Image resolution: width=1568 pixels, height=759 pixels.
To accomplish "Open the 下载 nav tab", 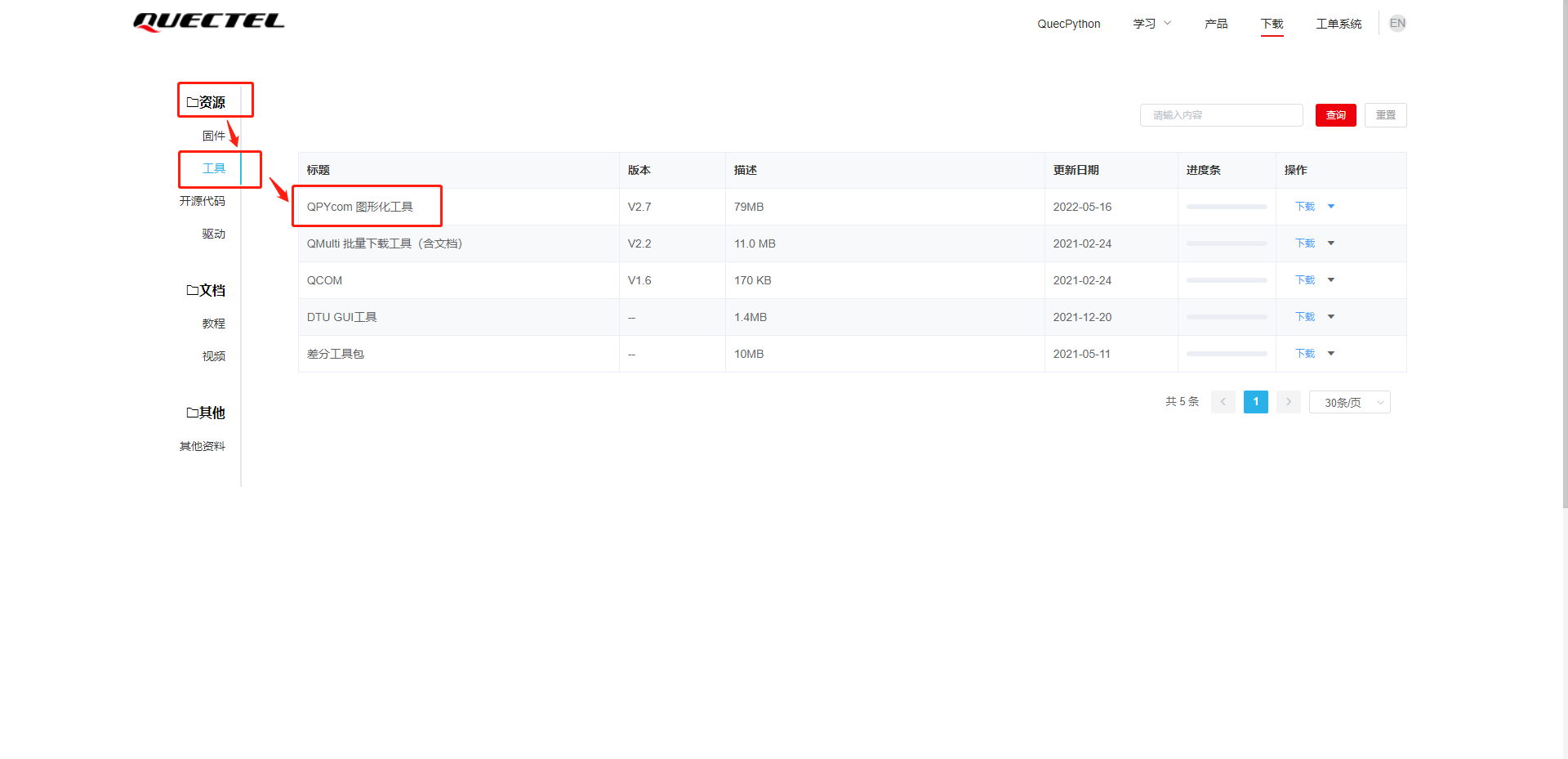I will tap(1272, 24).
